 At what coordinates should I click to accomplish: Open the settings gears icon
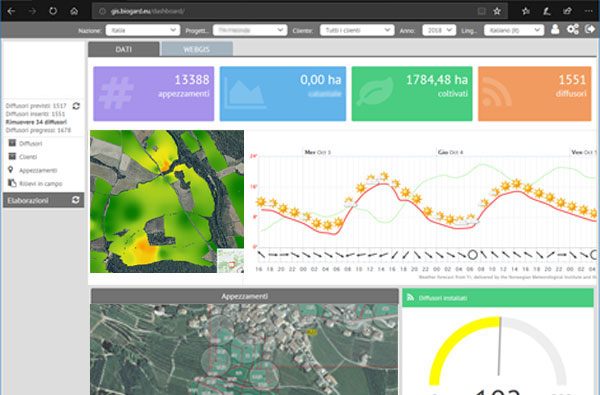point(573,29)
